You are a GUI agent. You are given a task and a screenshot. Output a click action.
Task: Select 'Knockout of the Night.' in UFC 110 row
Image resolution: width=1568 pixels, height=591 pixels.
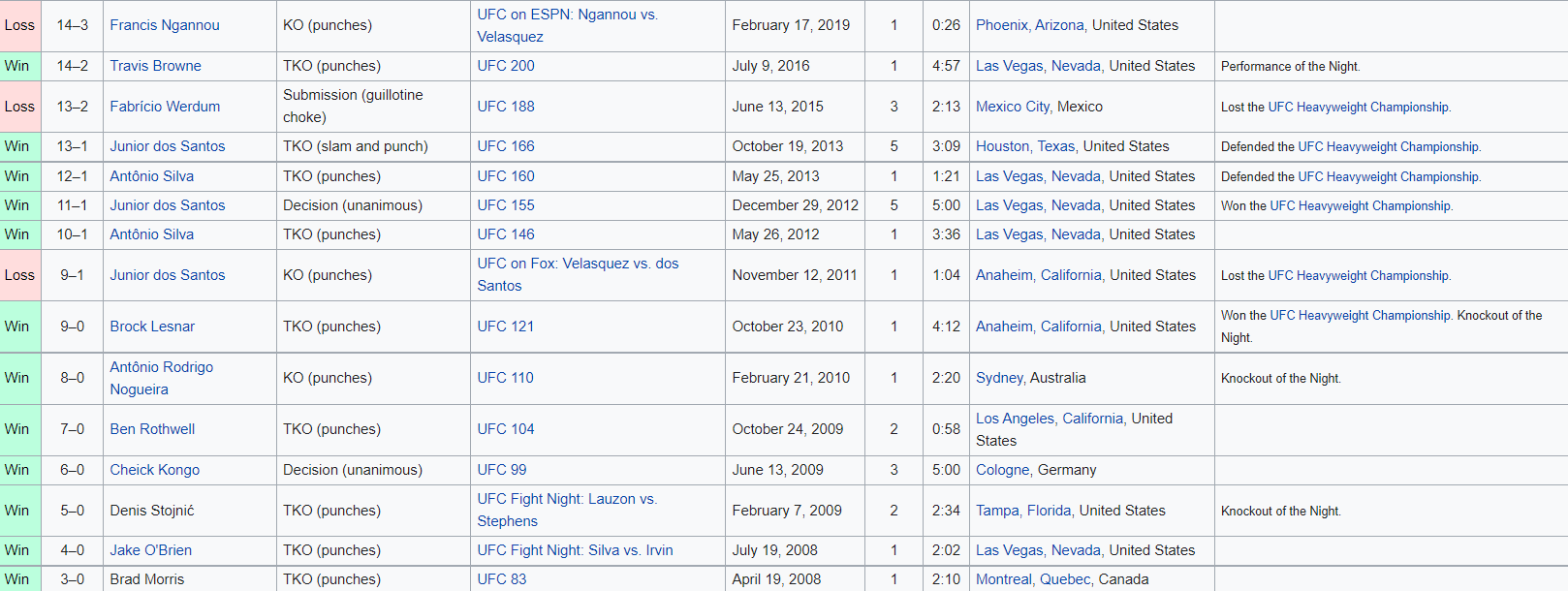1281,379
